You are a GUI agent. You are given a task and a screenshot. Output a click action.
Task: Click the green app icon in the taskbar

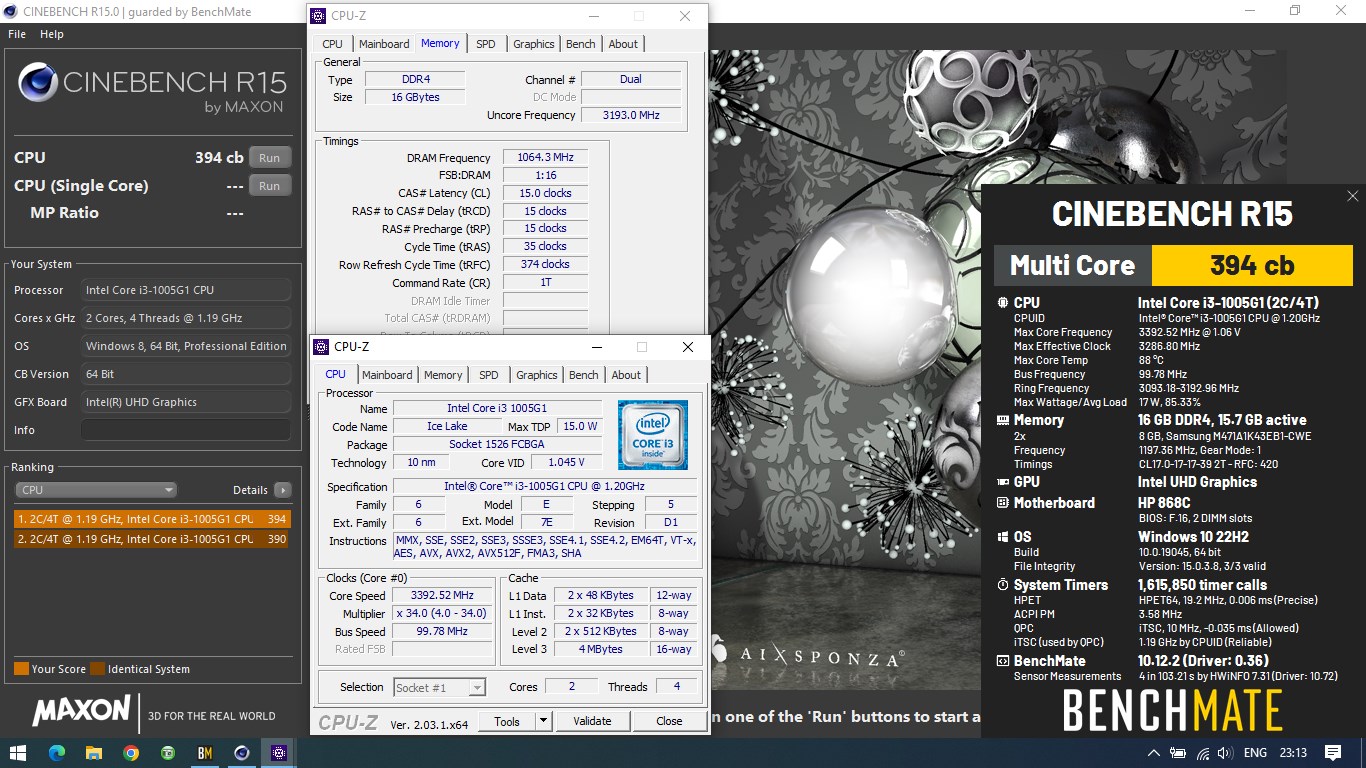[x=168, y=752]
